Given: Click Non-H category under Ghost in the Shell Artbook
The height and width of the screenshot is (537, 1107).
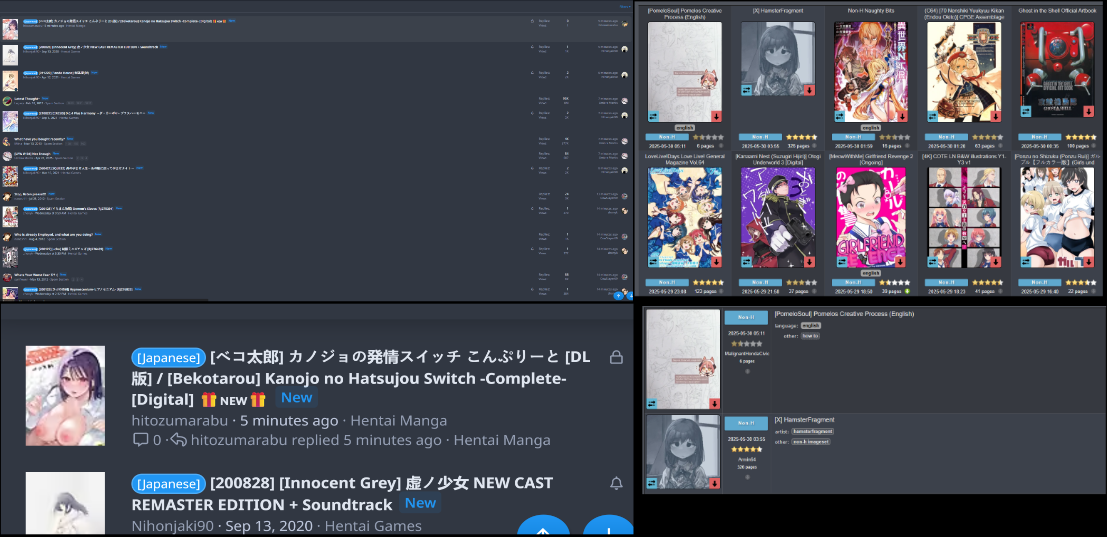Looking at the screenshot, I should click(x=1039, y=137).
